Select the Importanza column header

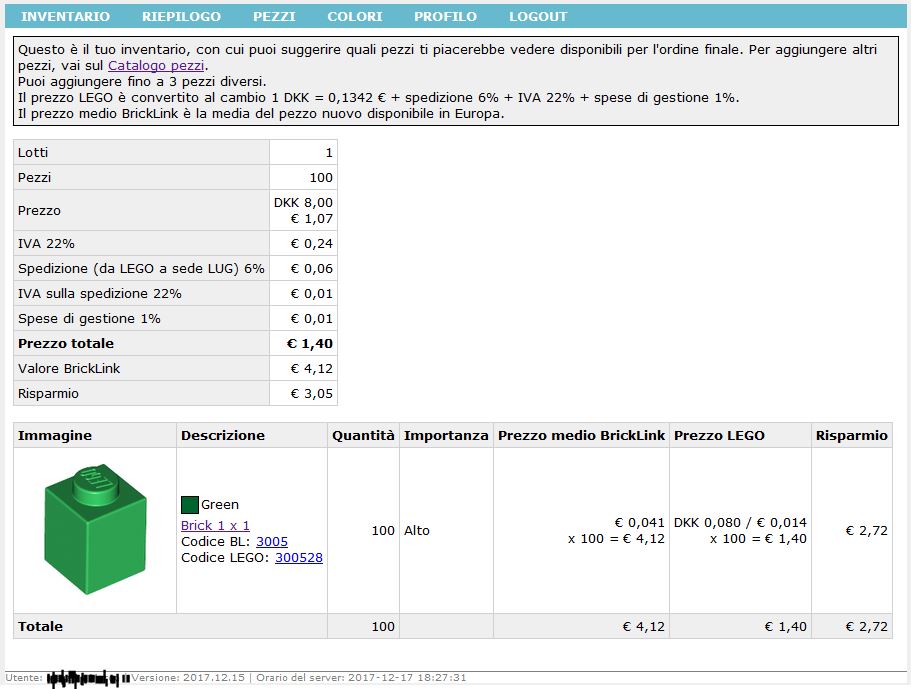point(446,435)
